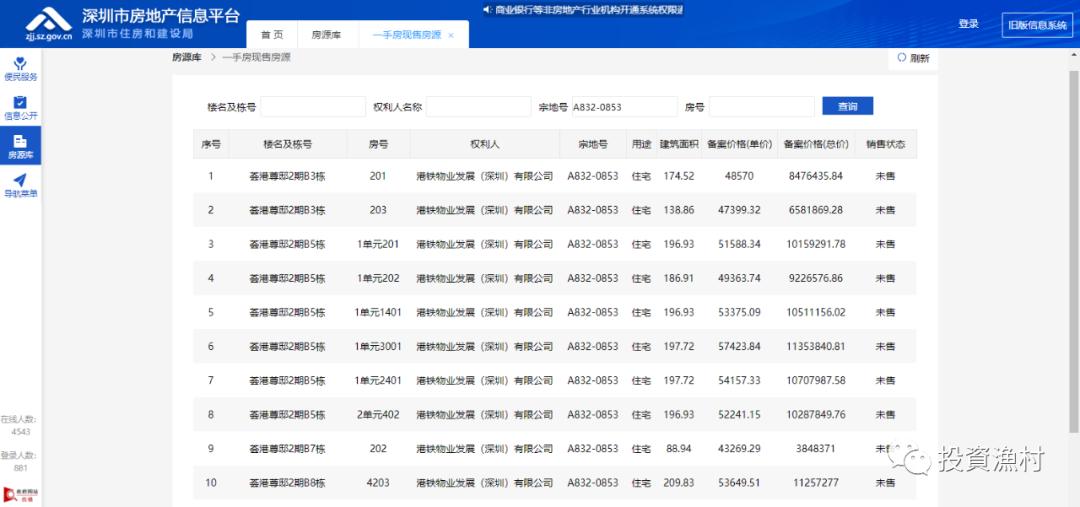Select room 1单元1401 in row 5

[377, 312]
